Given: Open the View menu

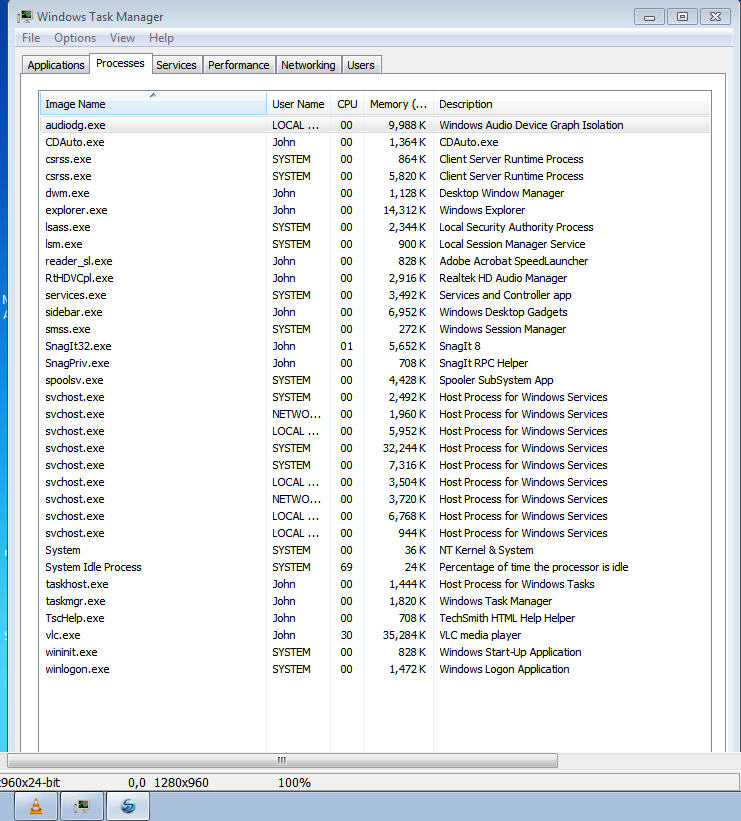Looking at the screenshot, I should (x=122, y=38).
